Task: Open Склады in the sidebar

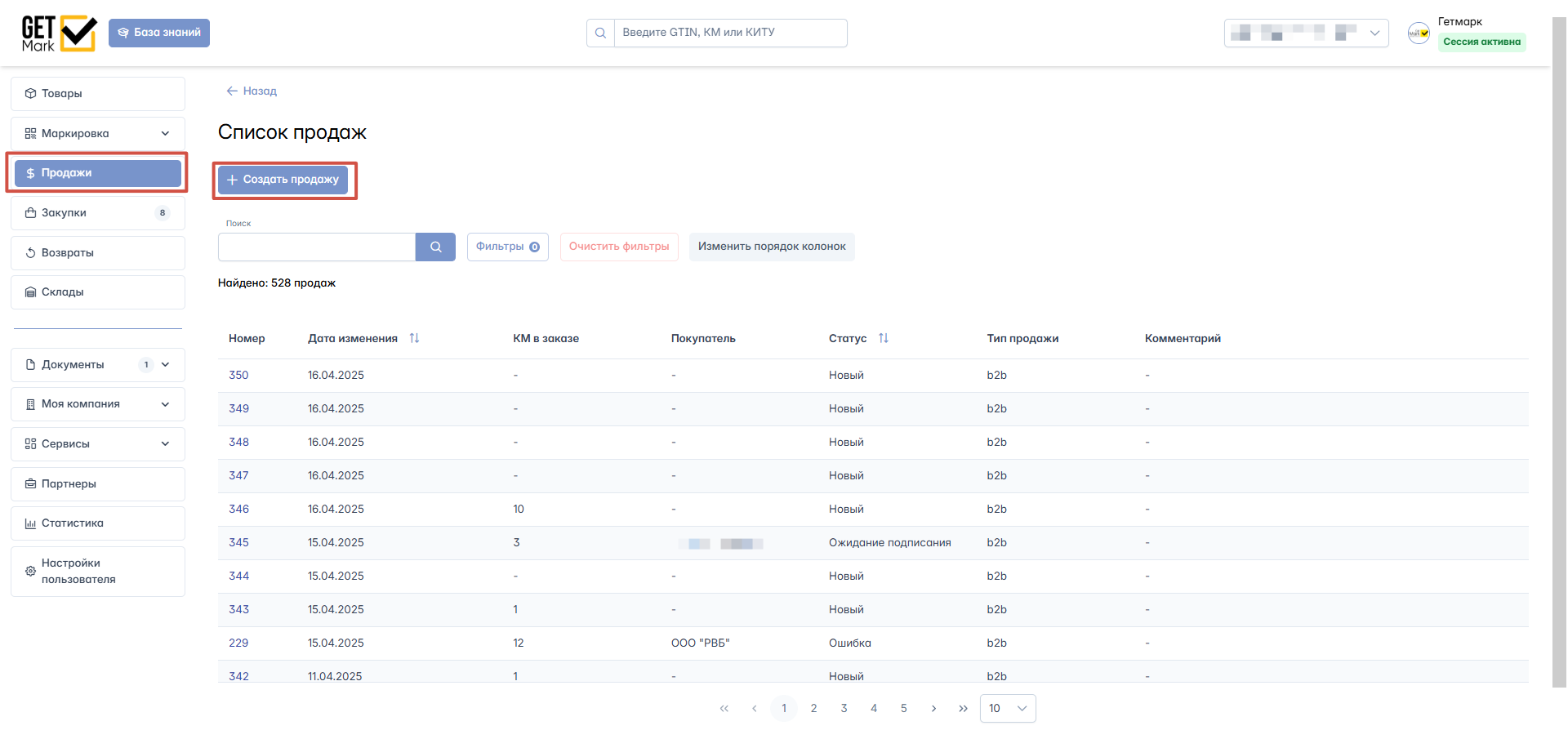Action: (98, 292)
